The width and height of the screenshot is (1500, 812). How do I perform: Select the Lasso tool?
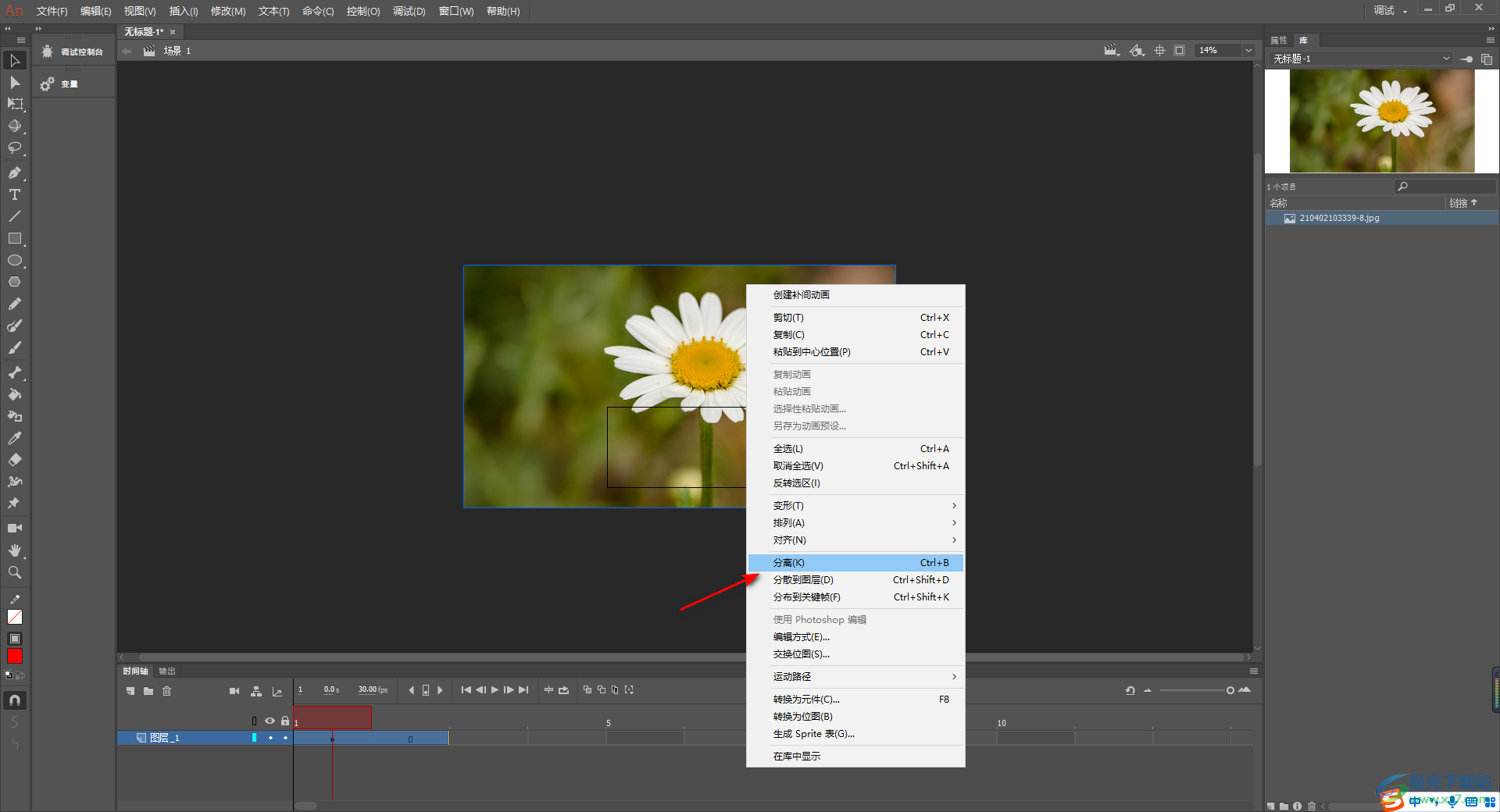coord(14,148)
